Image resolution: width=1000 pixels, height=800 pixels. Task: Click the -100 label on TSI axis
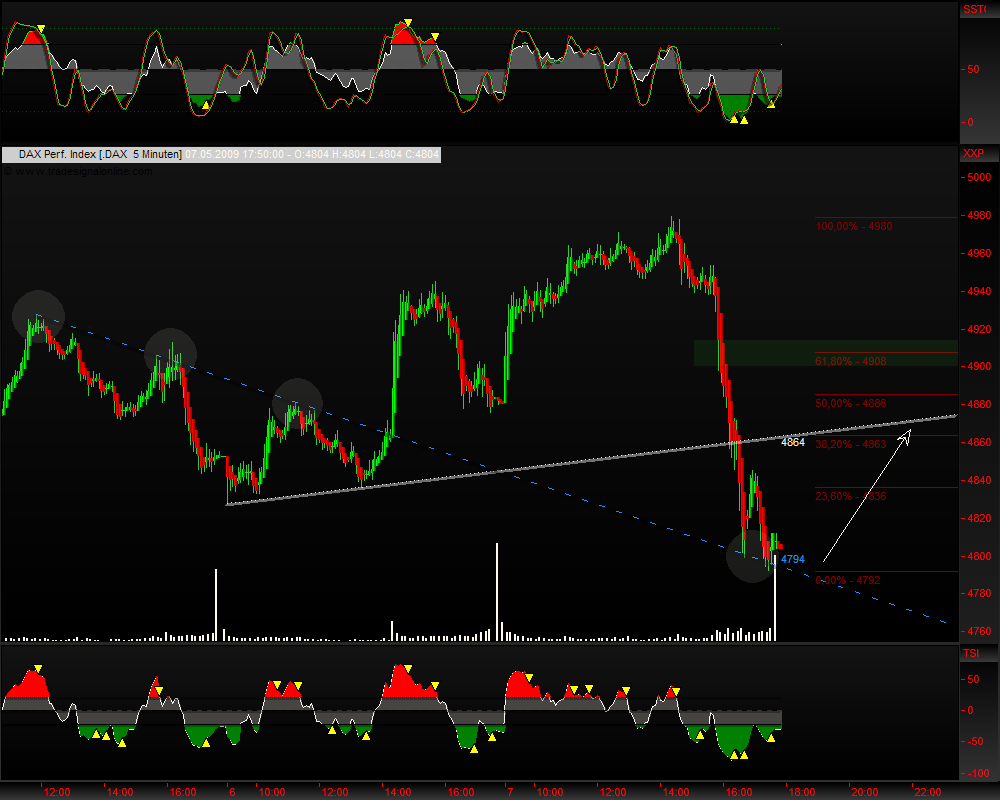(x=979, y=773)
